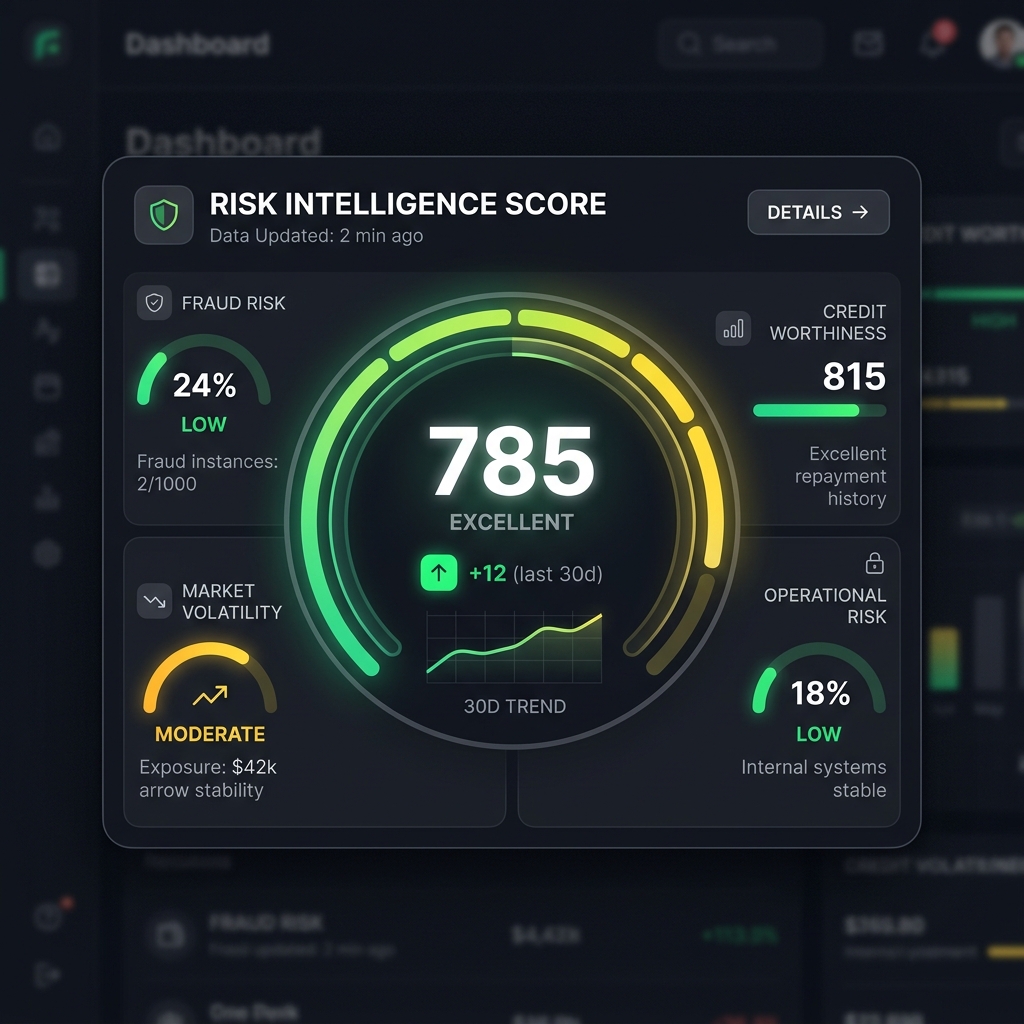This screenshot has height=1024, width=1024.
Task: Click the 24% Fraud Risk gauge
Action: point(204,371)
